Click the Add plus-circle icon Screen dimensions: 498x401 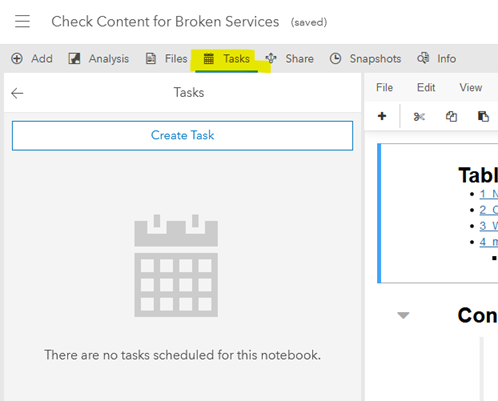[x=17, y=59]
